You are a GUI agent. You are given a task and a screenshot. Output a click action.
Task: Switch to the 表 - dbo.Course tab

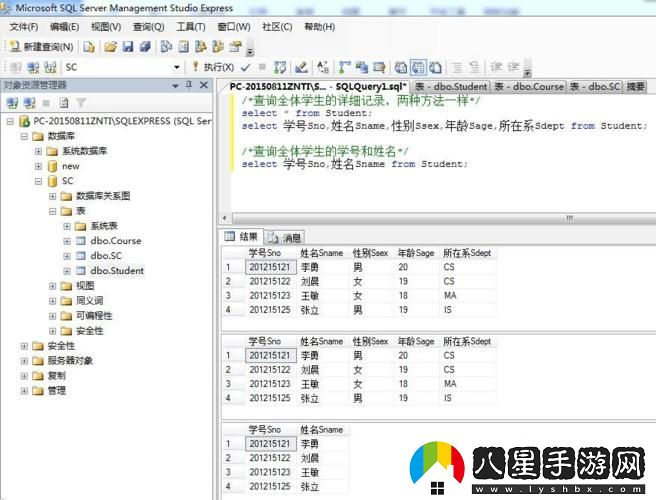coord(529,87)
